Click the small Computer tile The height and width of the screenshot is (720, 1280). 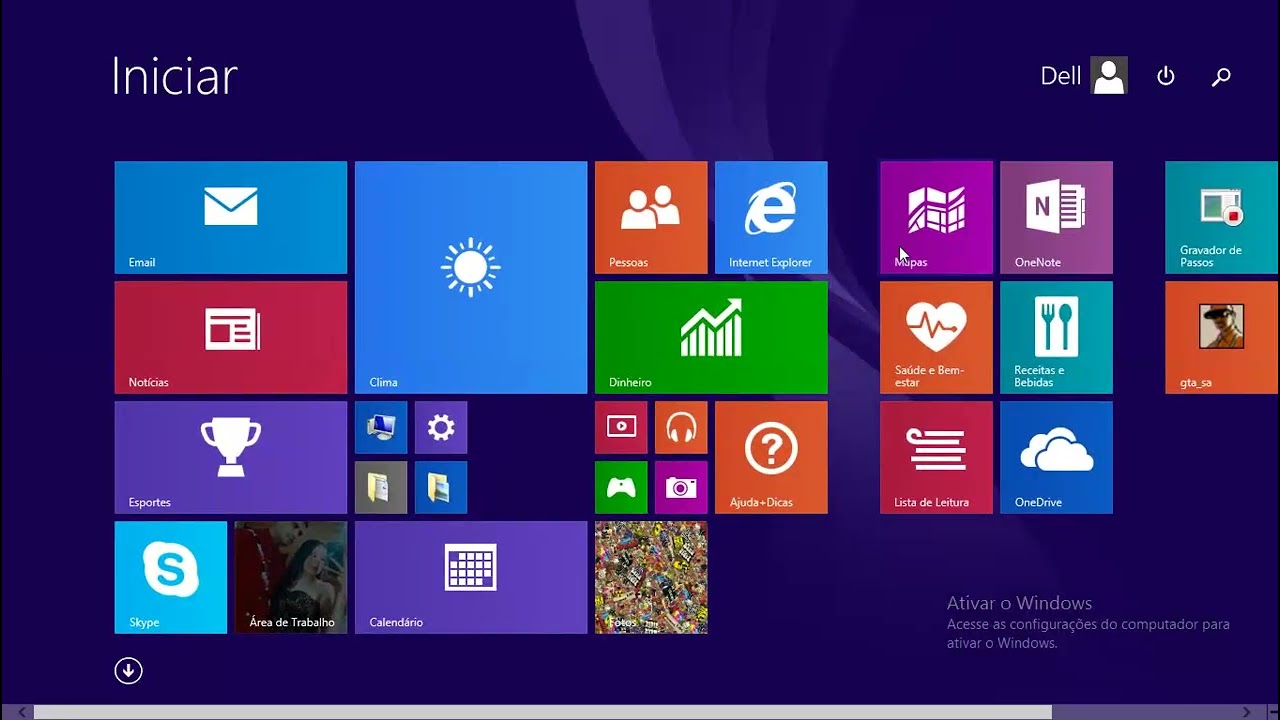(381, 427)
